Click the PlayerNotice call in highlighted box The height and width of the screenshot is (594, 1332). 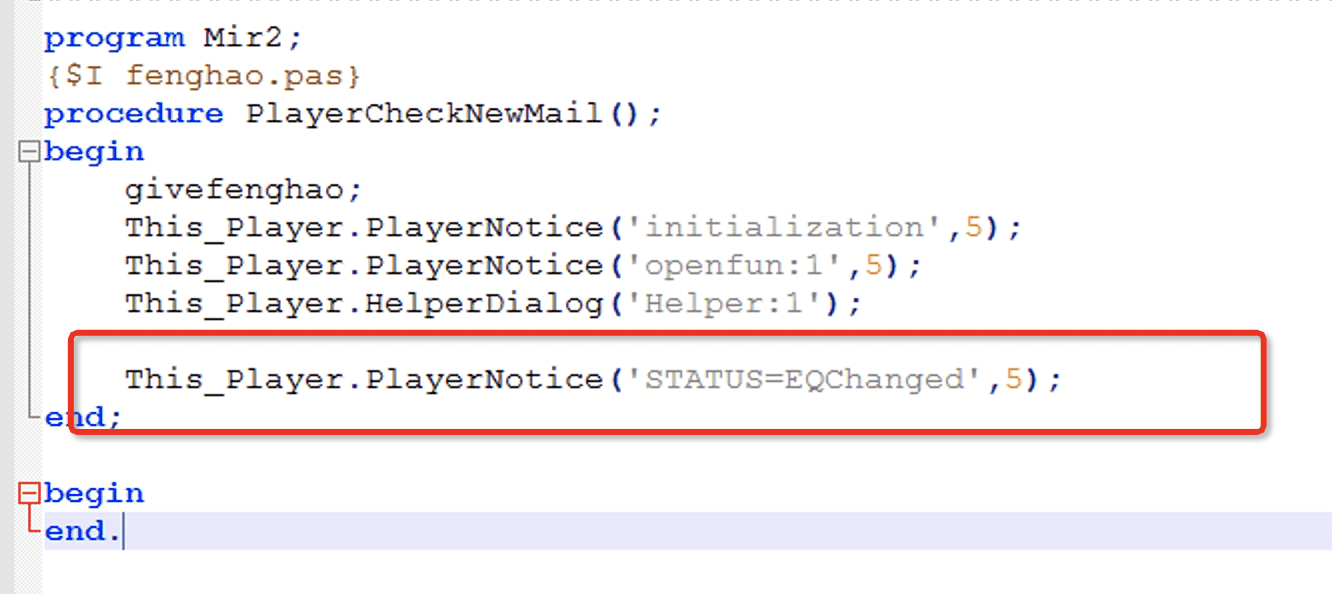(x=485, y=380)
